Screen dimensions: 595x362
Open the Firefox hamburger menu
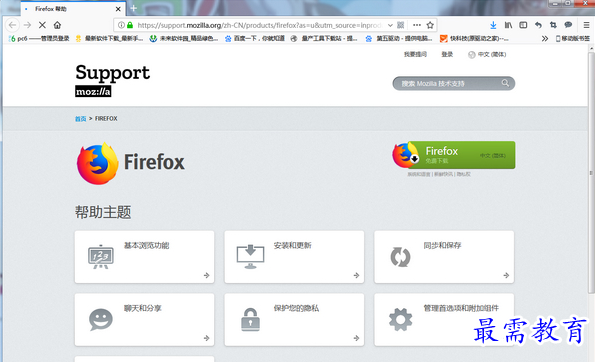point(586,25)
